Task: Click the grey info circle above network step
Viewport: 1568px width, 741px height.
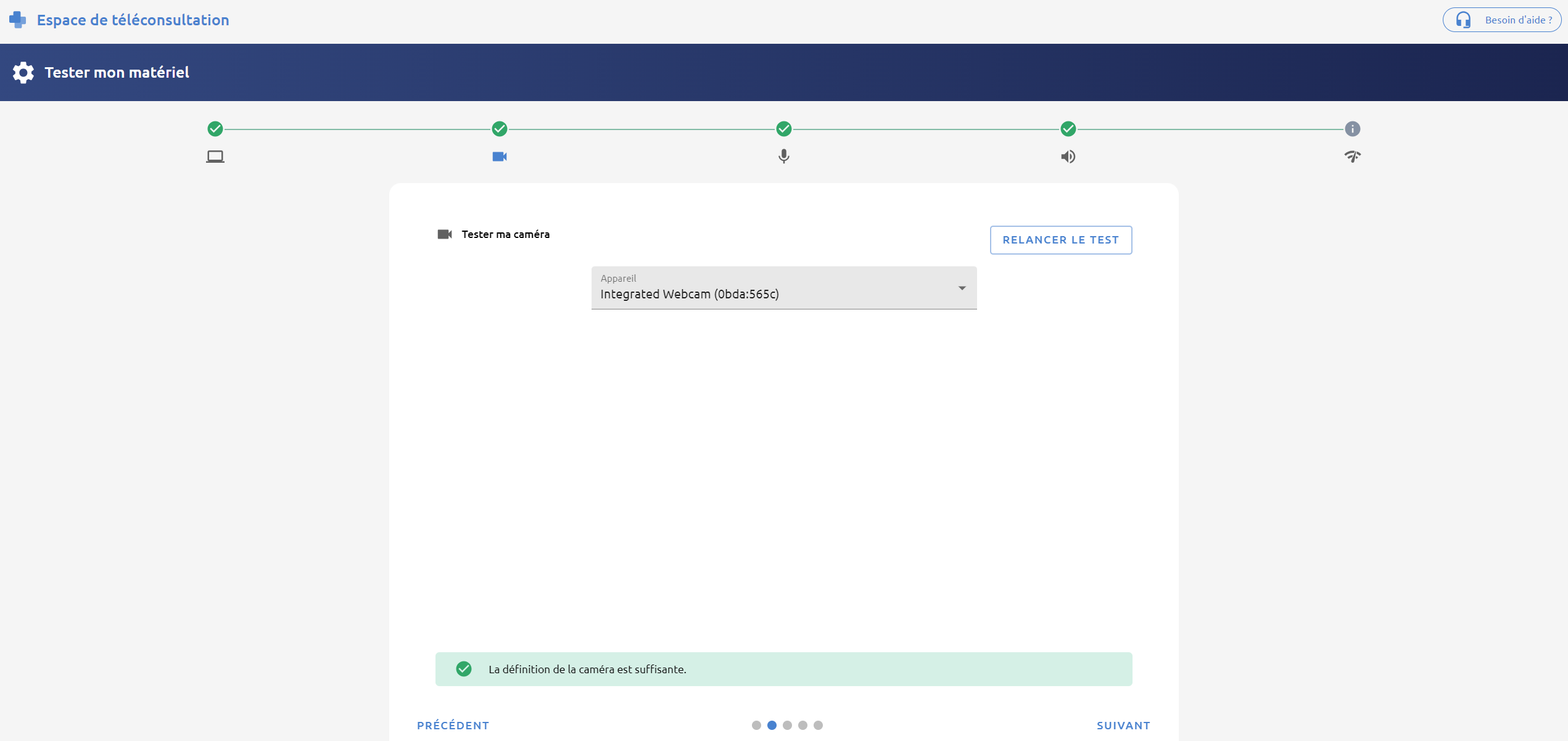Action: [1353, 129]
